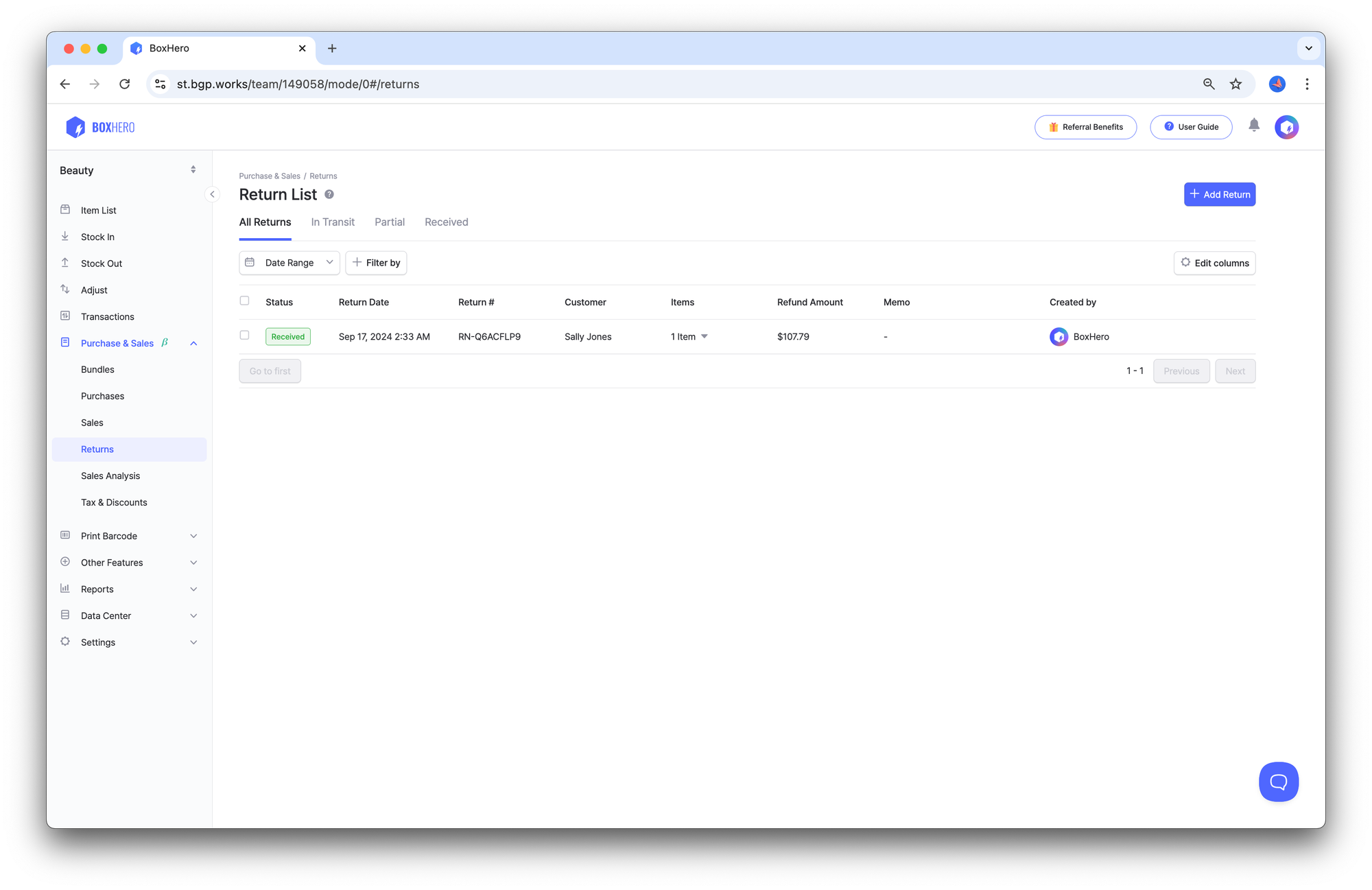
Task: Open the Edit columns panel
Action: (1214, 262)
